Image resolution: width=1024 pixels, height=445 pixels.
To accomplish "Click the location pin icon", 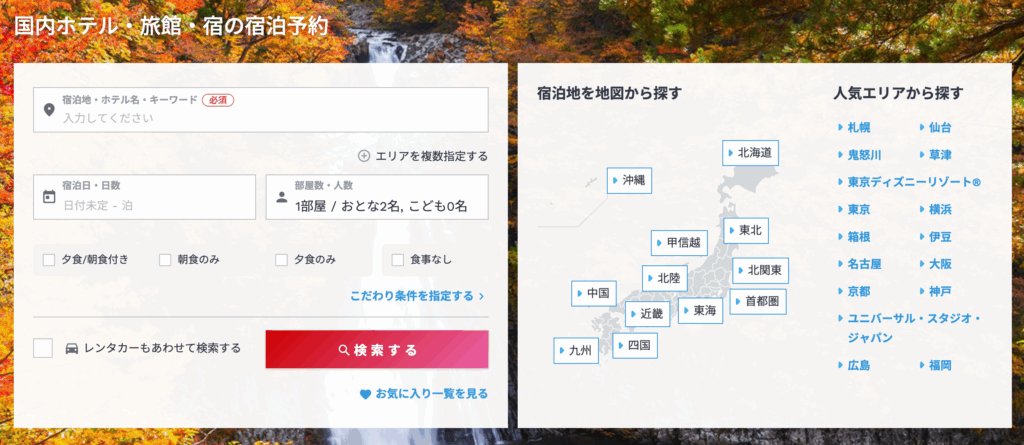I will (49, 110).
